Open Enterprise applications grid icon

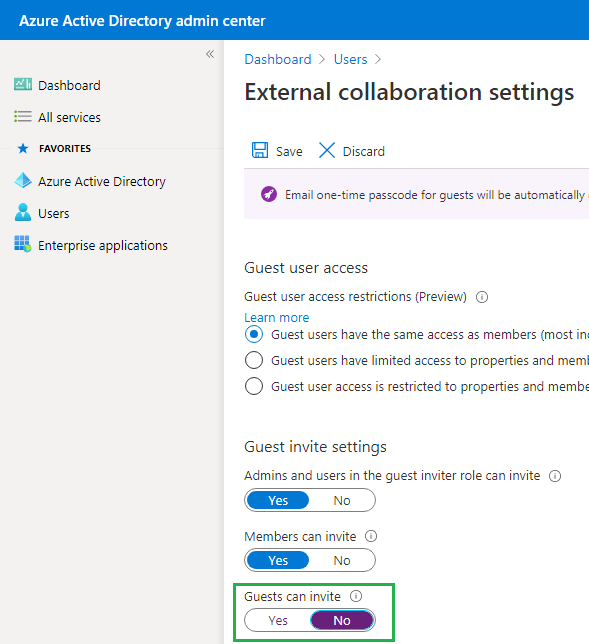(23, 244)
